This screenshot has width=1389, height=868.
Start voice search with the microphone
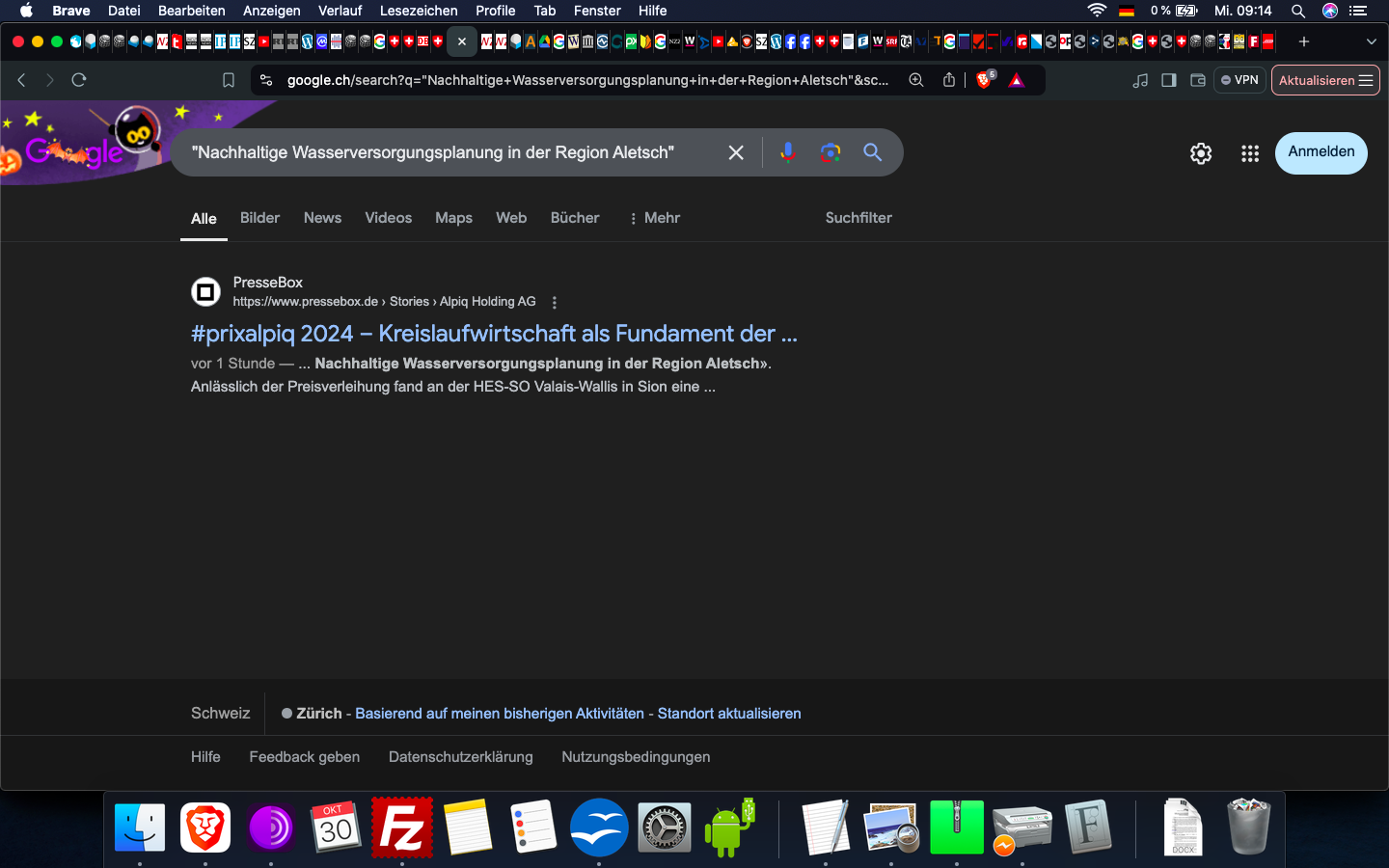[x=788, y=152]
